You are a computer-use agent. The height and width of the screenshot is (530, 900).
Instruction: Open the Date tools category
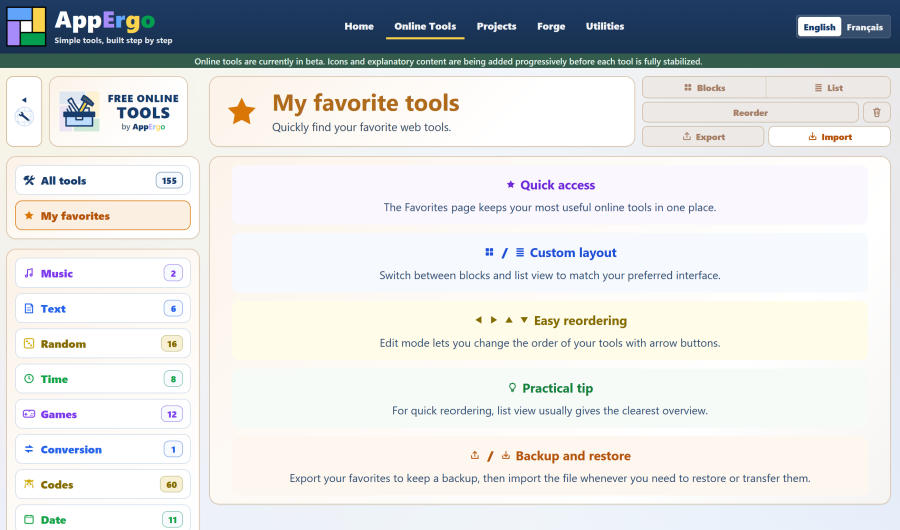coord(103,519)
